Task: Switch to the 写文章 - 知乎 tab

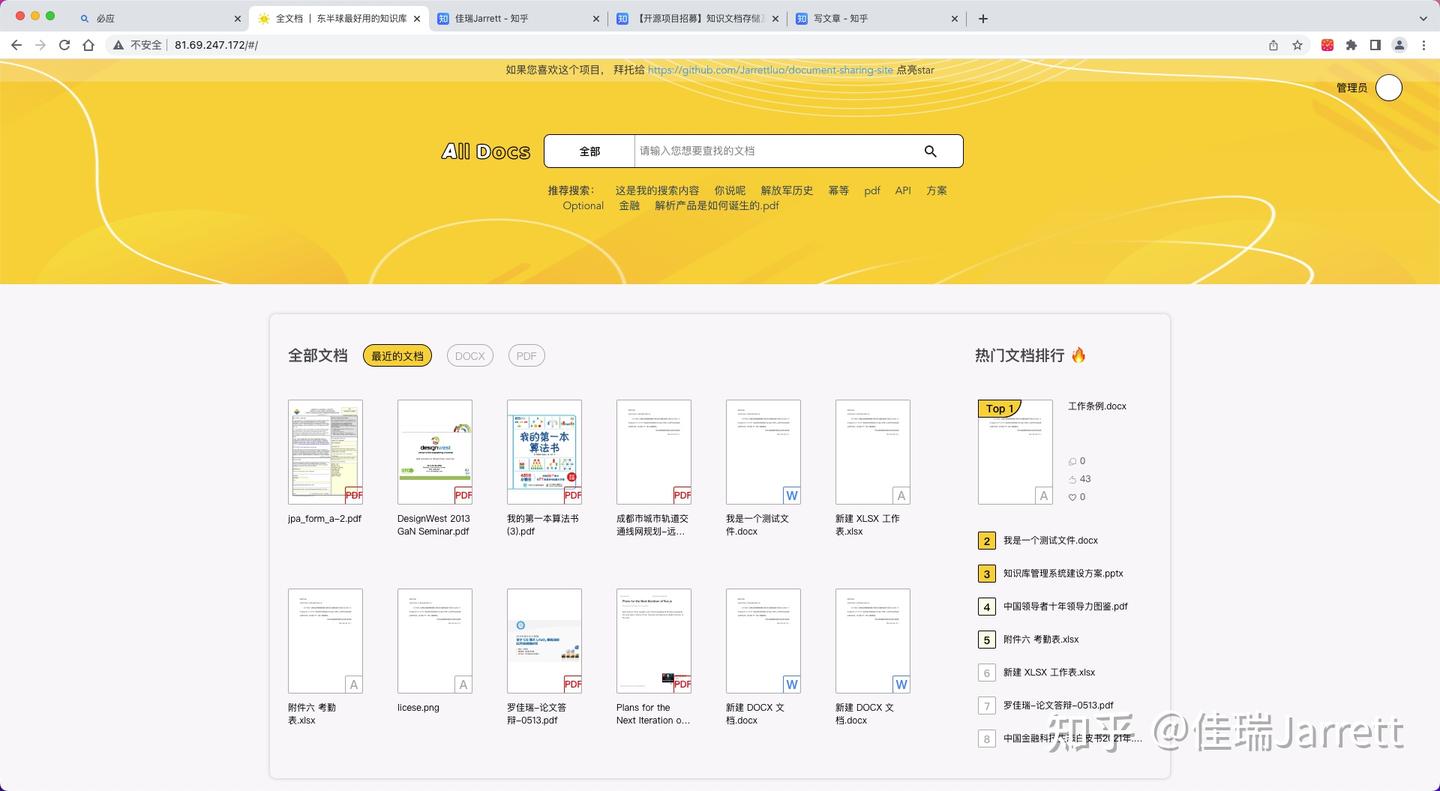Action: pyautogui.click(x=856, y=18)
